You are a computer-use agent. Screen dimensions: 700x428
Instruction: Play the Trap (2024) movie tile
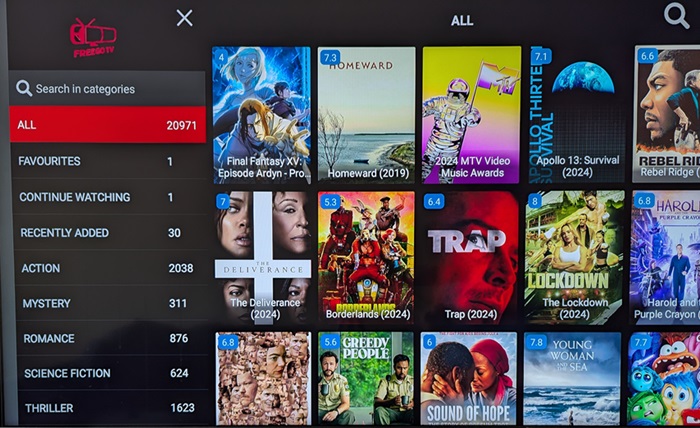click(x=471, y=258)
